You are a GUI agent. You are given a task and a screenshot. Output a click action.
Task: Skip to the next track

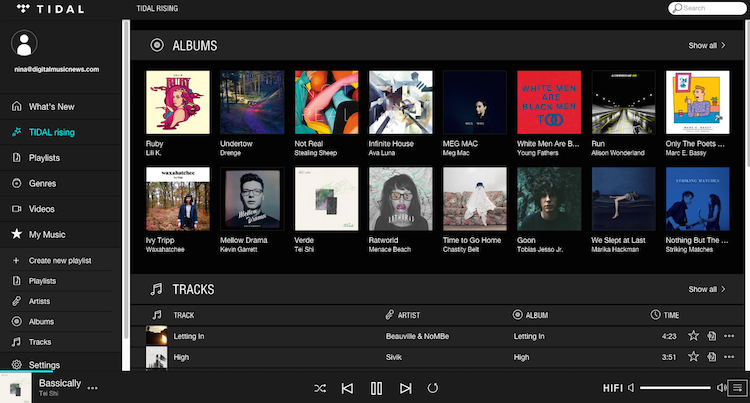[x=405, y=388]
